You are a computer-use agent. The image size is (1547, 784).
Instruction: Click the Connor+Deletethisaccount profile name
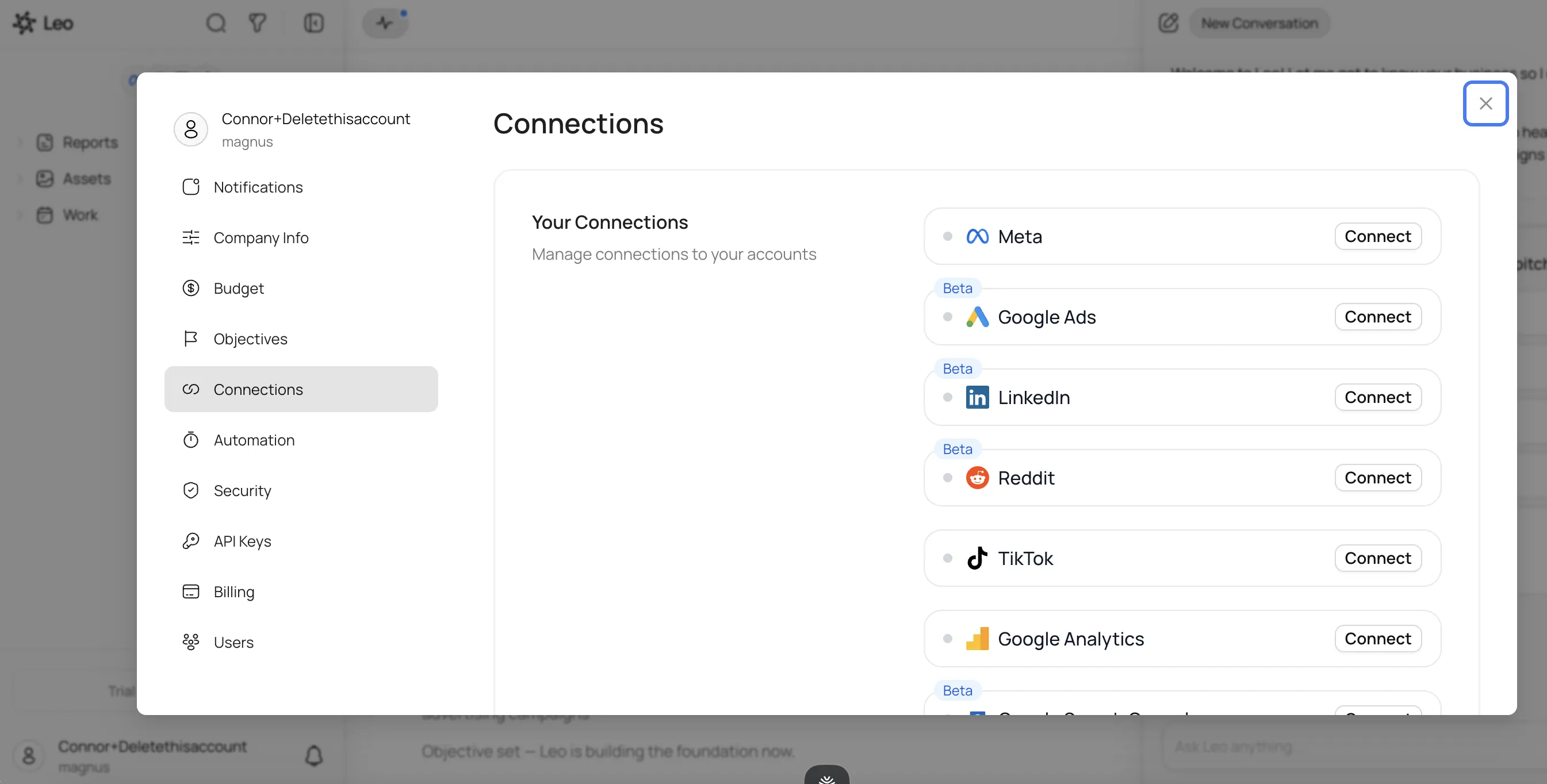[316, 119]
